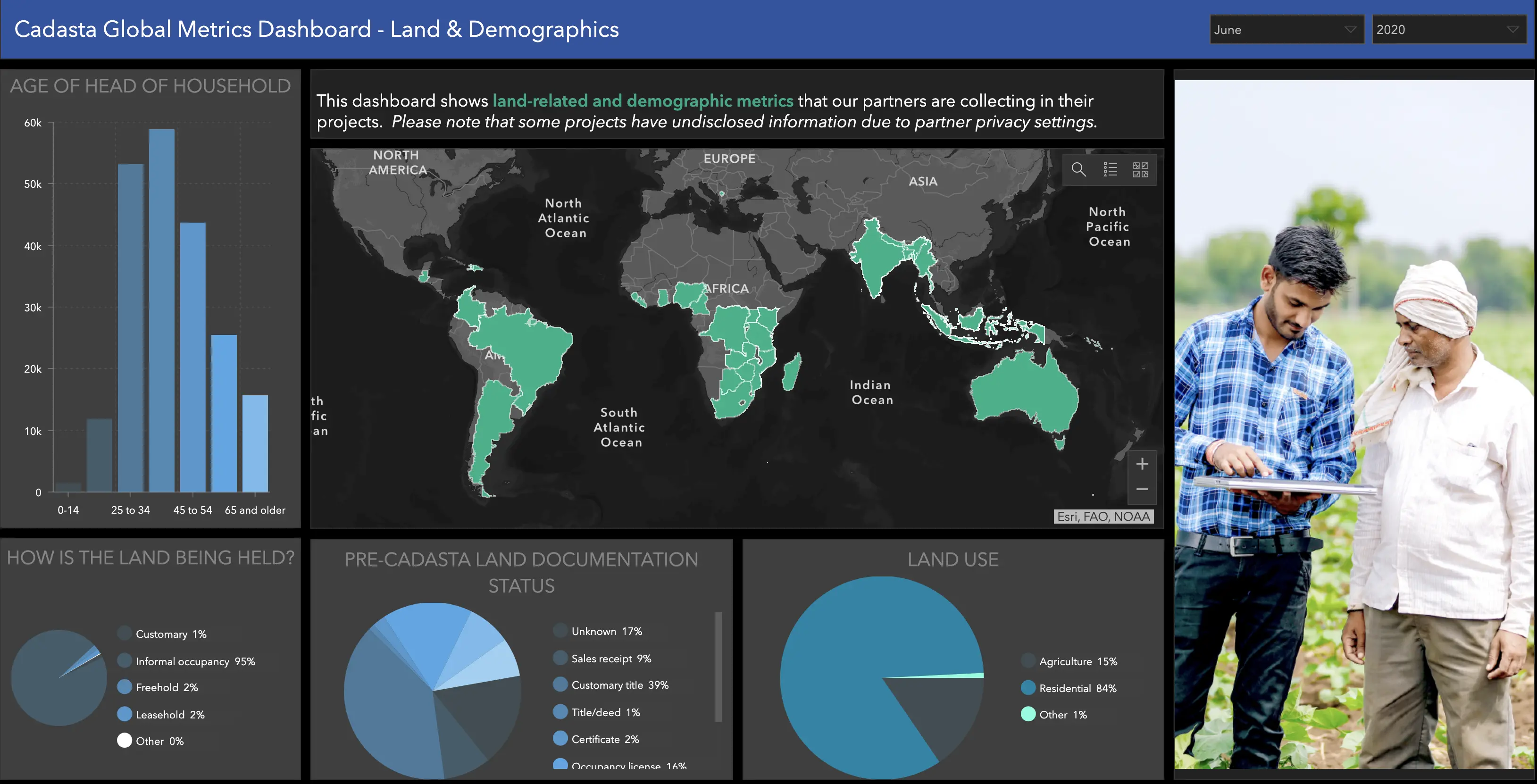Click the Certificate 2% legend swatch
Image resolution: width=1537 pixels, height=784 pixels.
[x=560, y=739]
